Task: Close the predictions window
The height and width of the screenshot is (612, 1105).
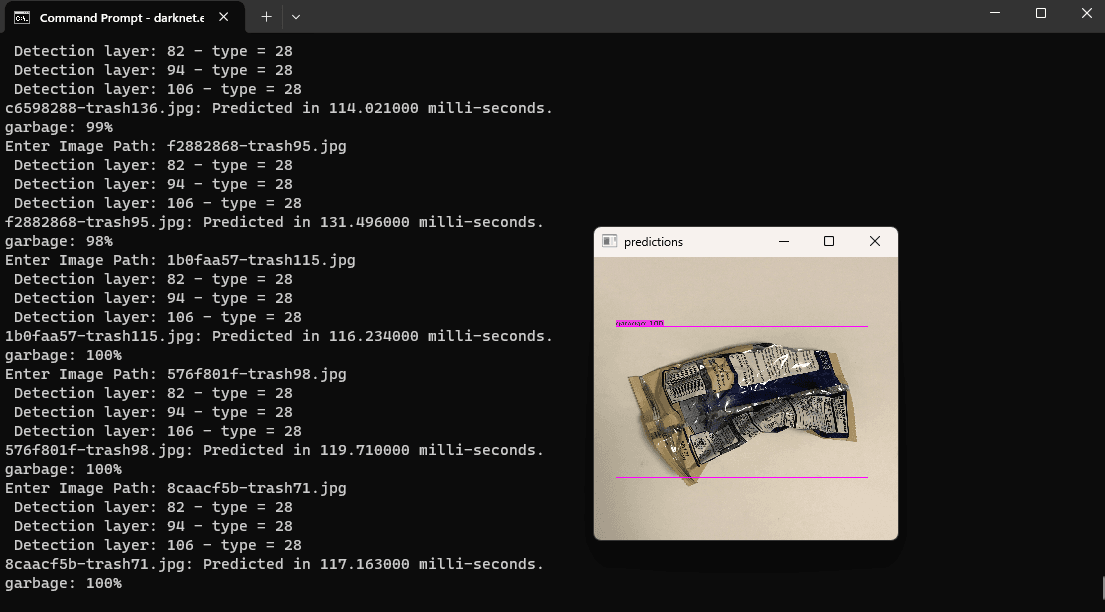Action: click(875, 241)
